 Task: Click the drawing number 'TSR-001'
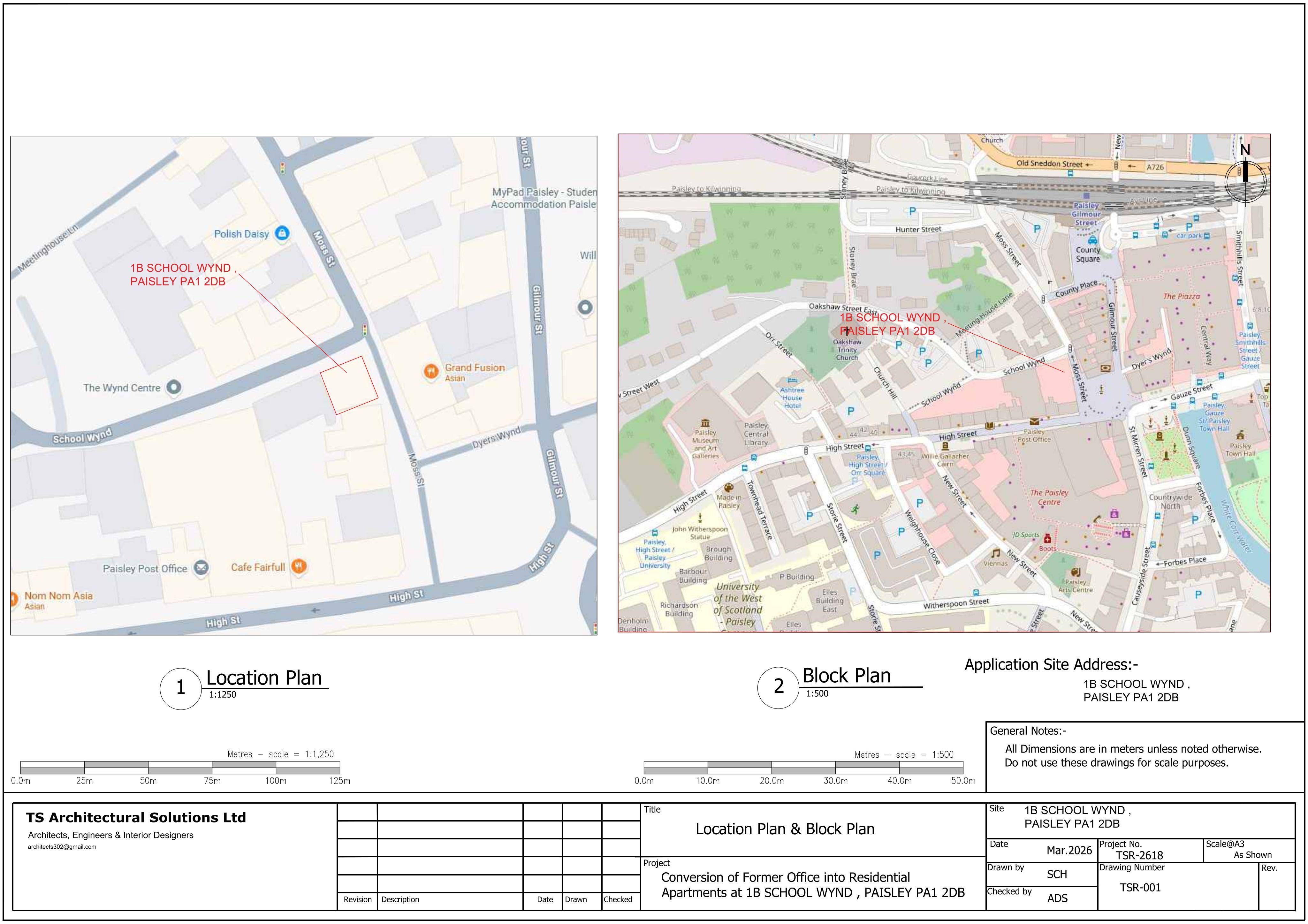point(1140,888)
